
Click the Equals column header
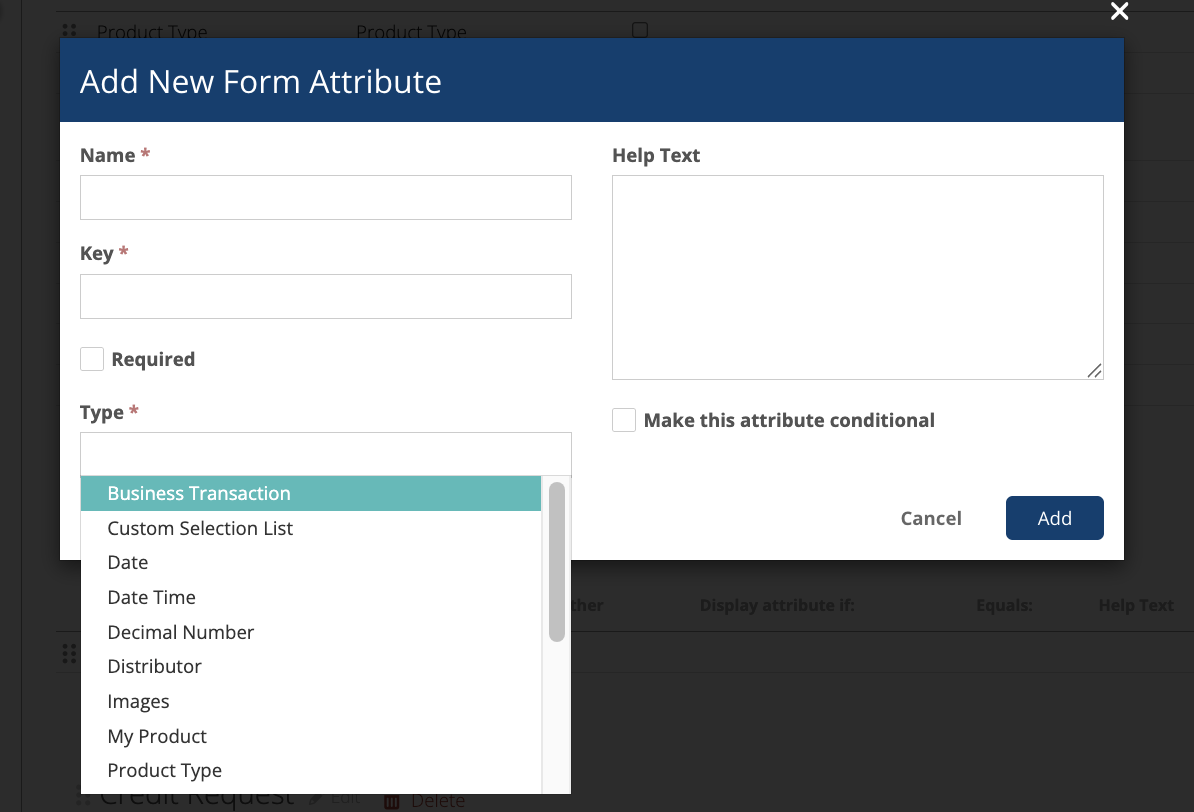(x=1004, y=606)
